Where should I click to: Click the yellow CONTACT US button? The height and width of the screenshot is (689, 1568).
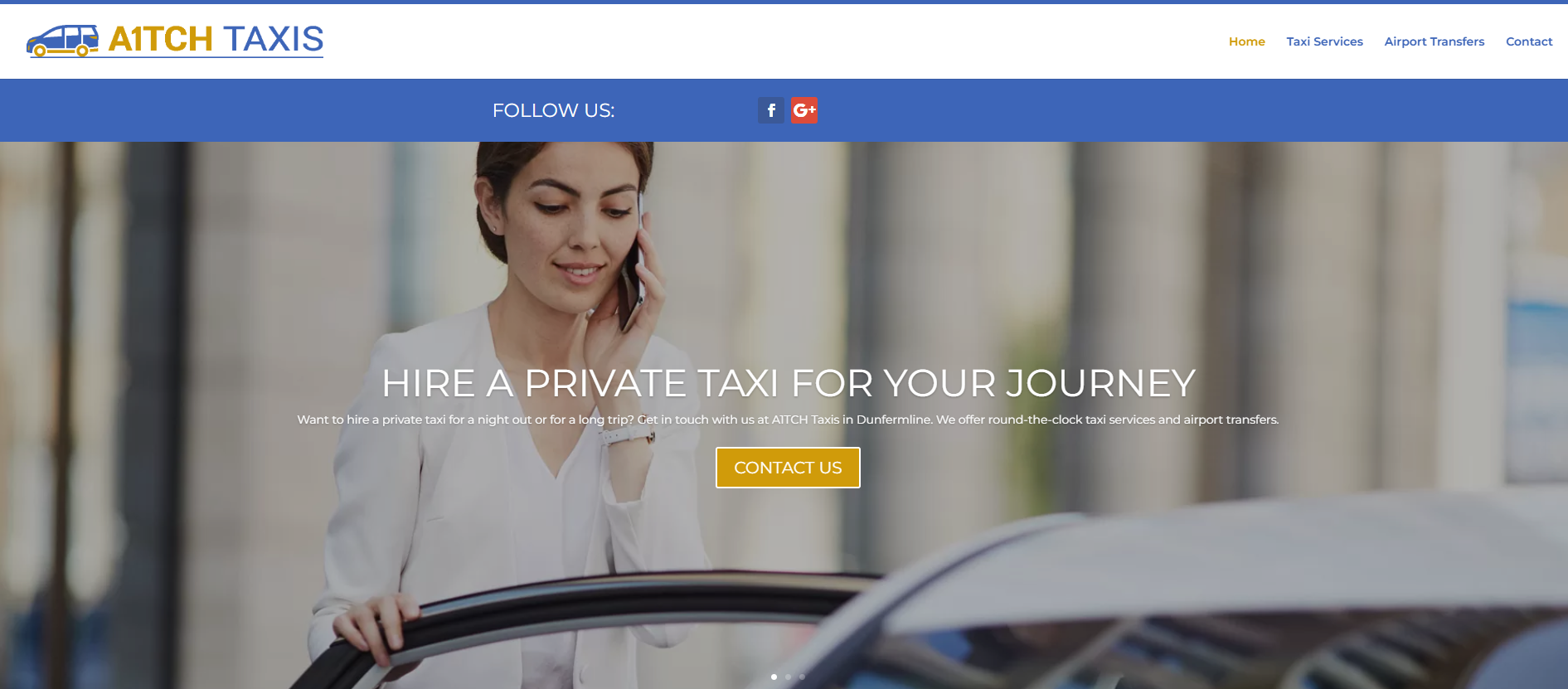click(x=788, y=468)
